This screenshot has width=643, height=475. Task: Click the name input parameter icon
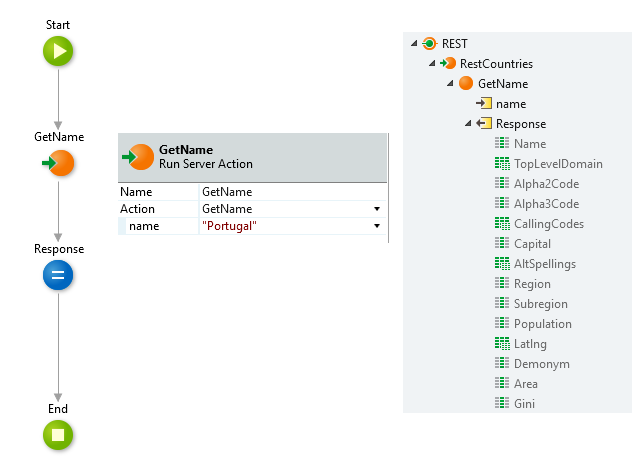484,103
